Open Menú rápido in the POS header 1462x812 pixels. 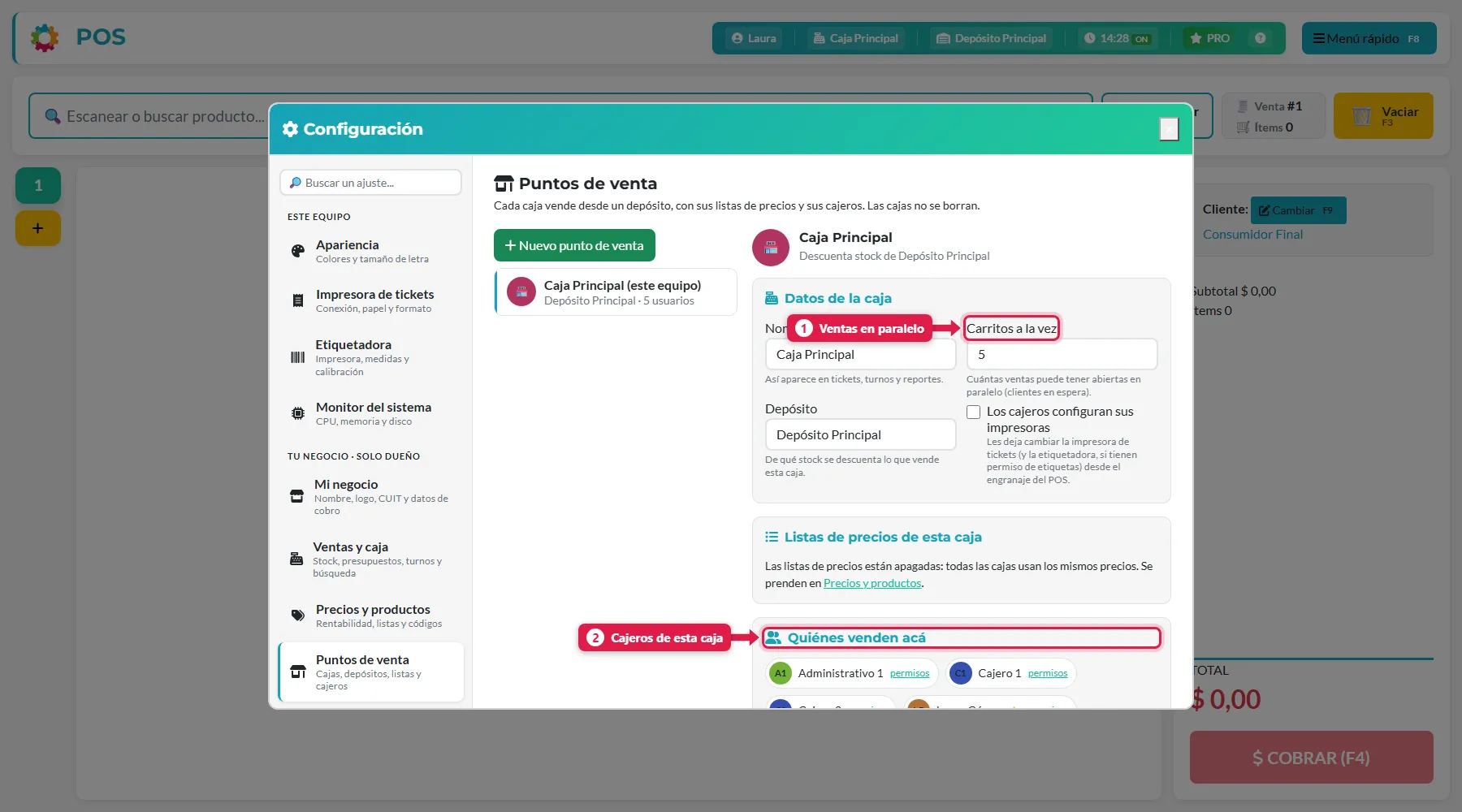(1369, 38)
